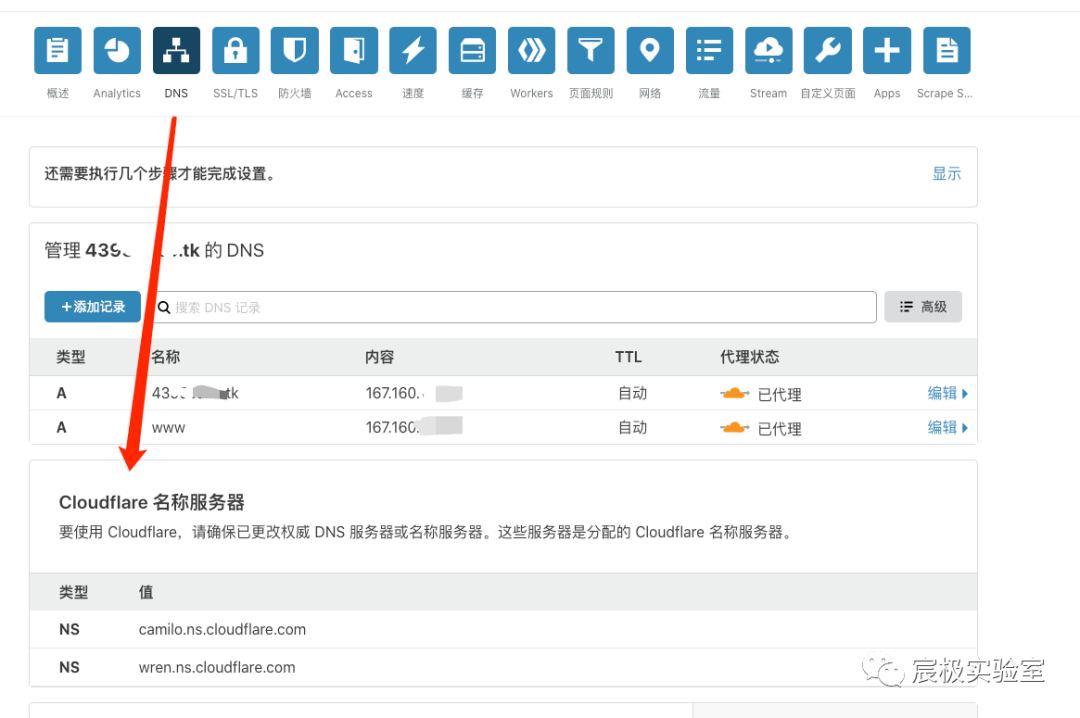Click the SSL/TLS tab label
1080x718 pixels.
(236, 93)
